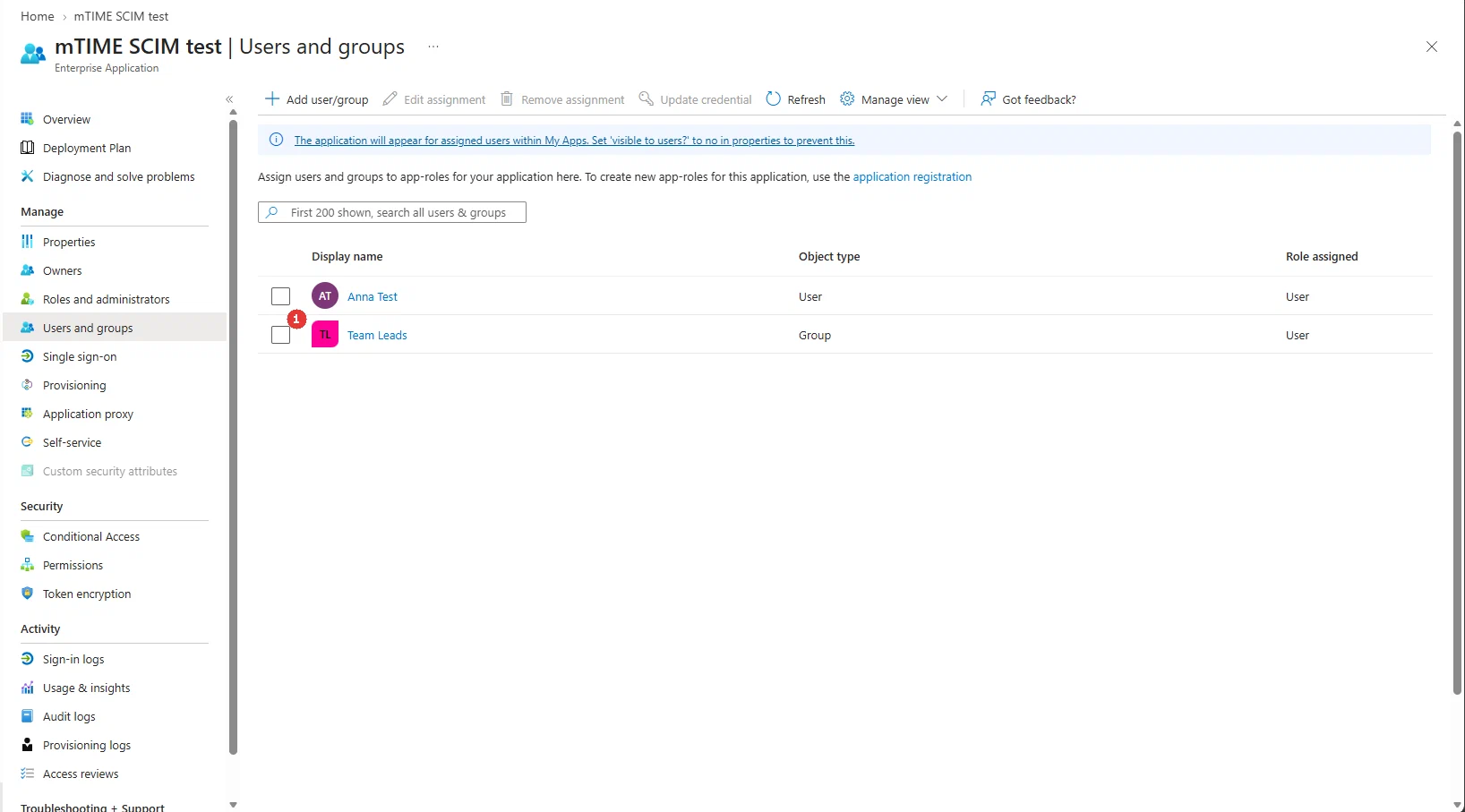Click the main content vertical scrollbar
Viewport: 1465px width, 812px height.
1457,412
